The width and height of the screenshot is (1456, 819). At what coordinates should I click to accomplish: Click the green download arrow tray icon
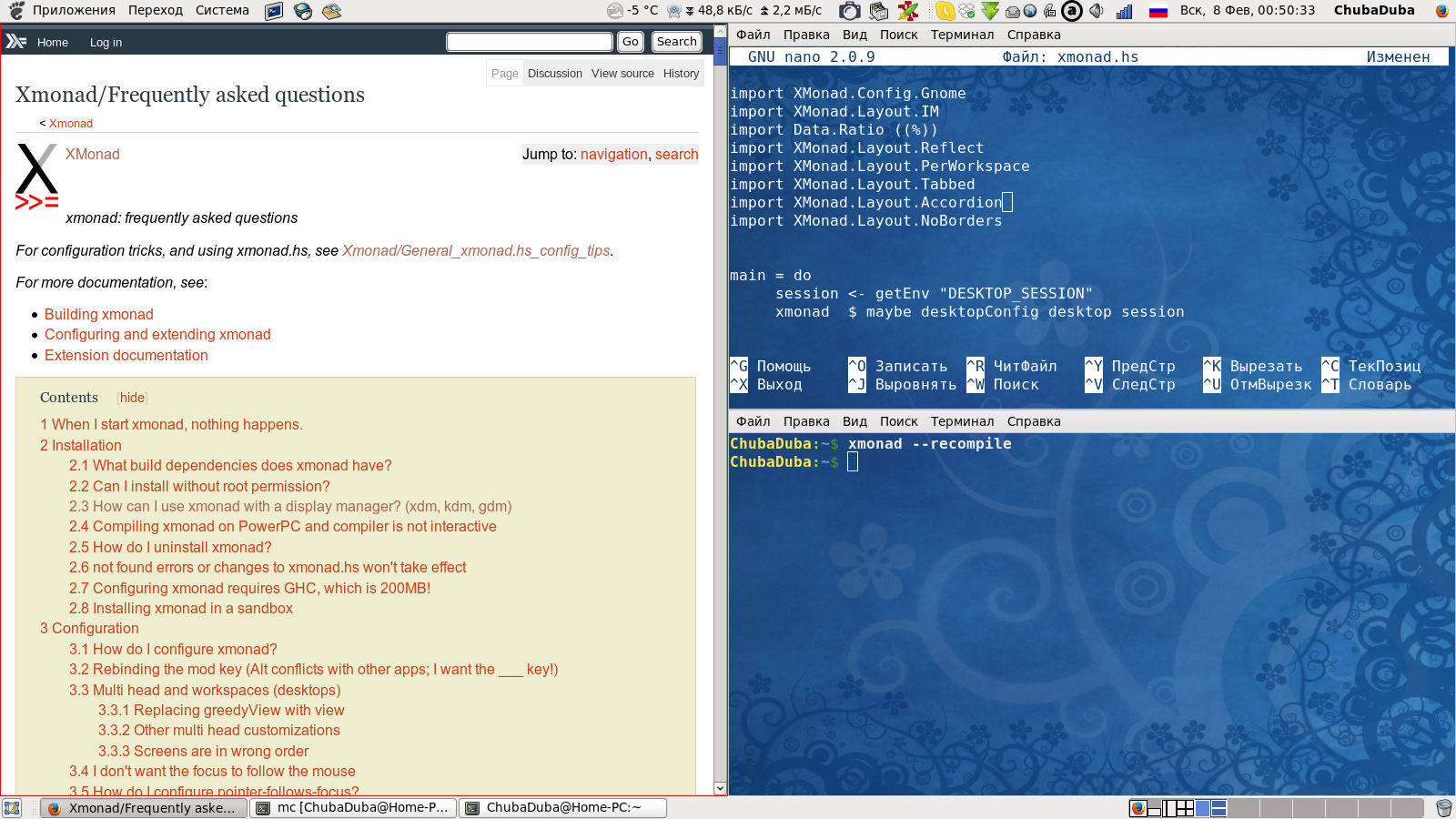pyautogui.click(x=989, y=11)
